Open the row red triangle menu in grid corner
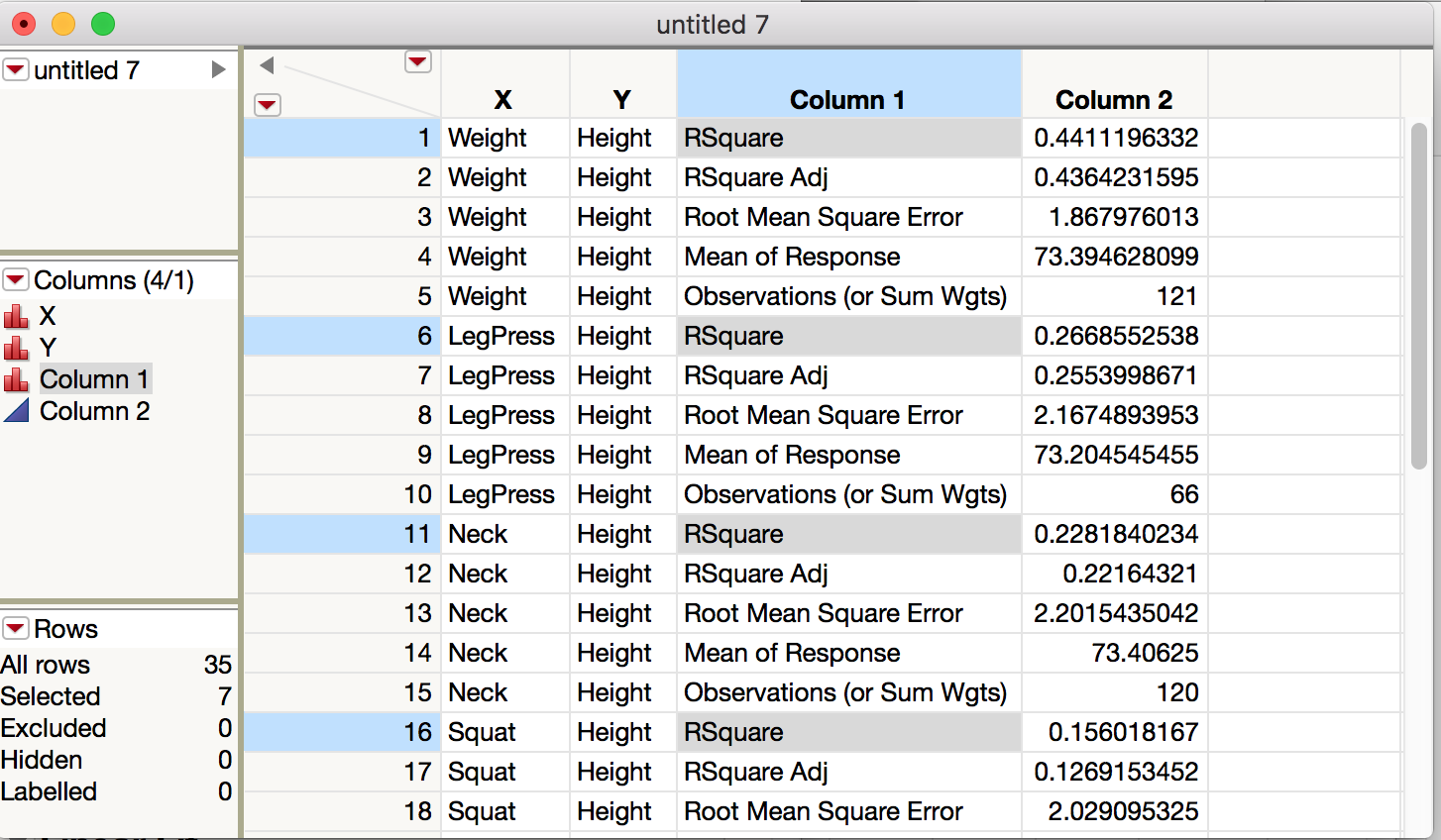The height and width of the screenshot is (840, 1441). click(268, 104)
